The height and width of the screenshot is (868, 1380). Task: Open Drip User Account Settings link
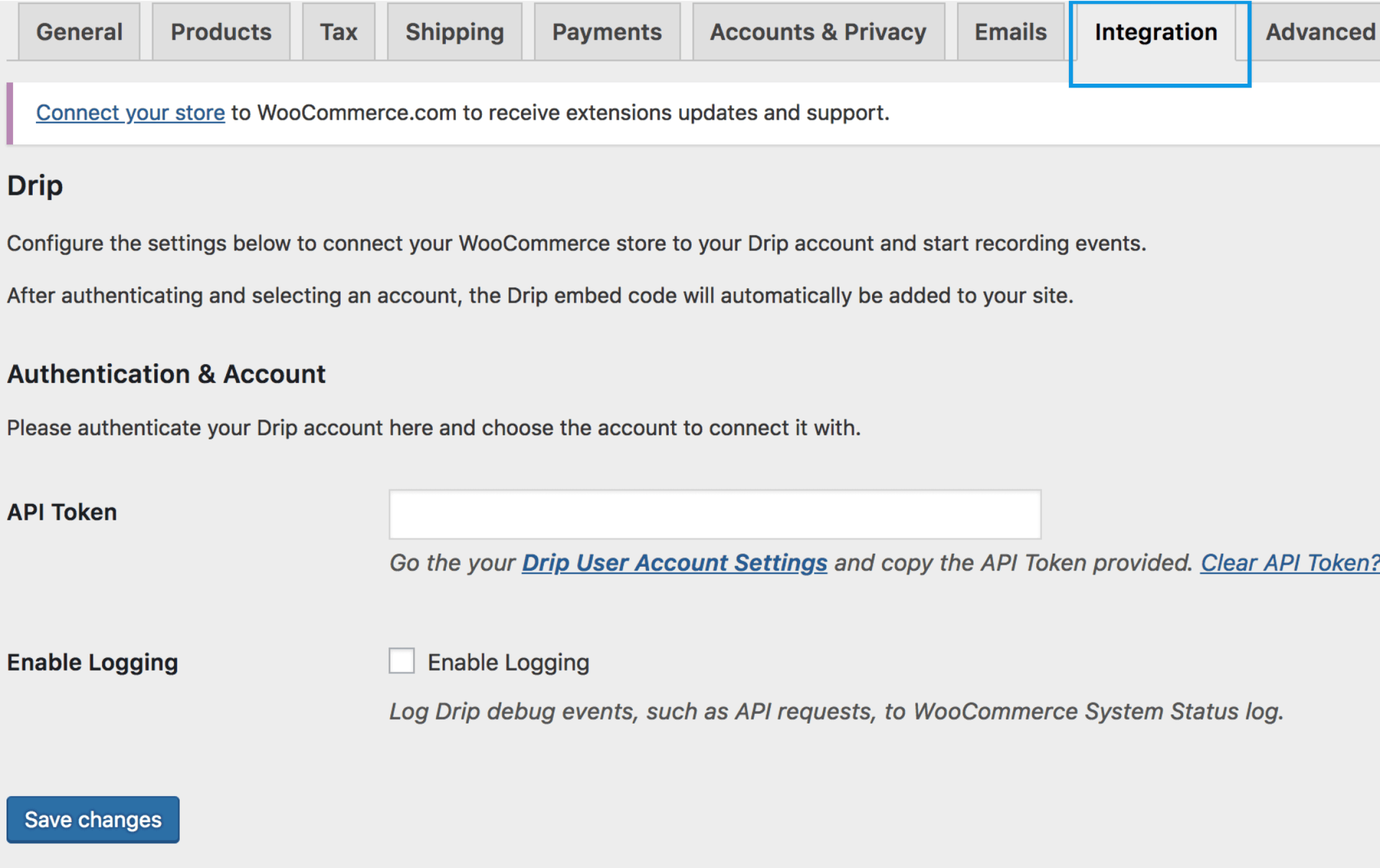coord(674,563)
